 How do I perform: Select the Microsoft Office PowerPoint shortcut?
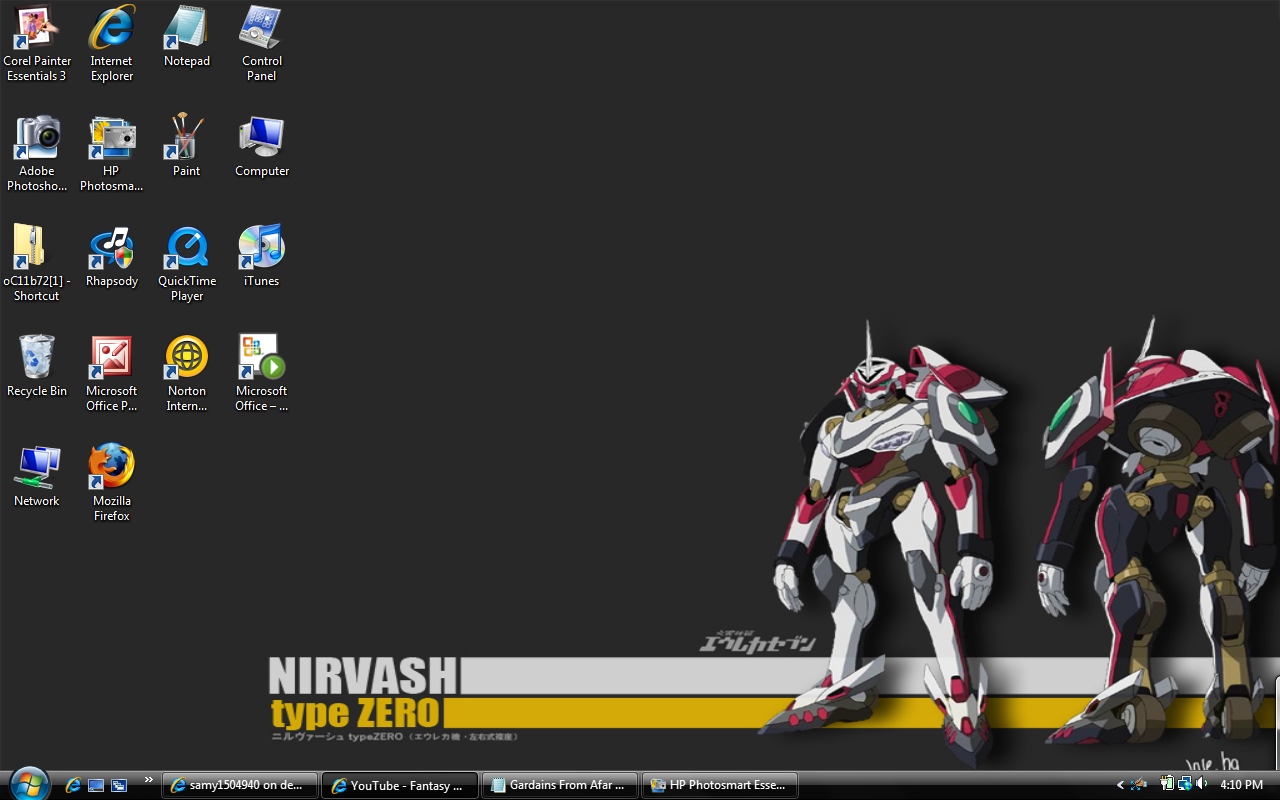pyautogui.click(x=112, y=374)
